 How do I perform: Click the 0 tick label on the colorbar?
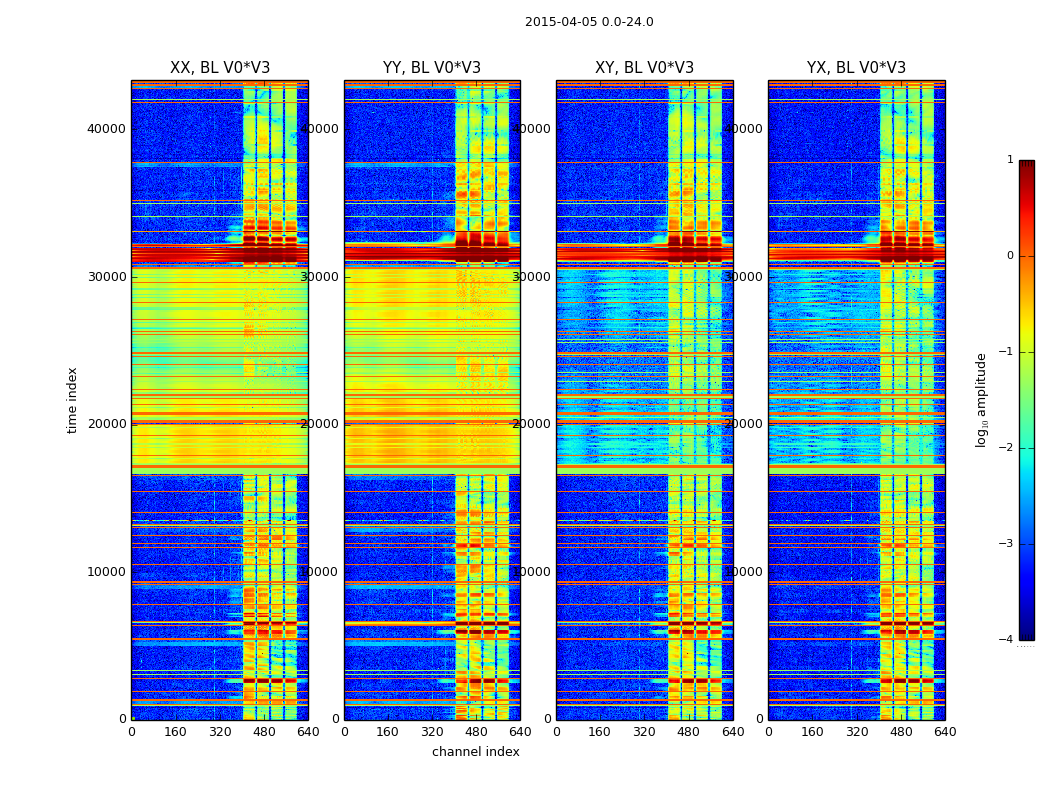point(1010,256)
